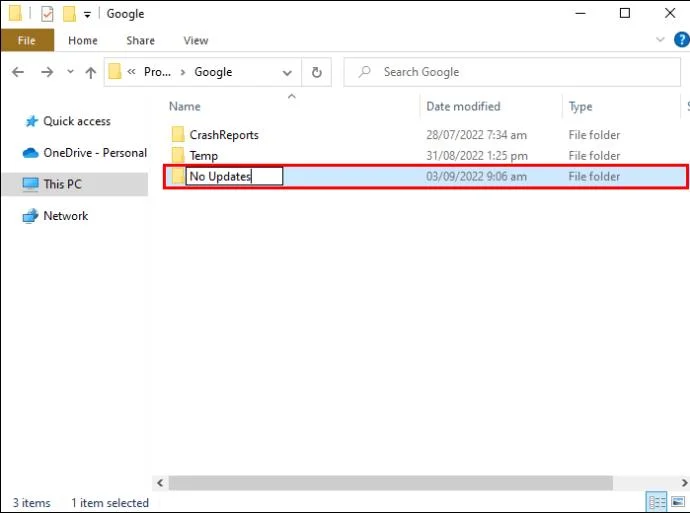Screen dimensions: 690x513
Task: Click the address bar double chevron
Action: [131, 71]
